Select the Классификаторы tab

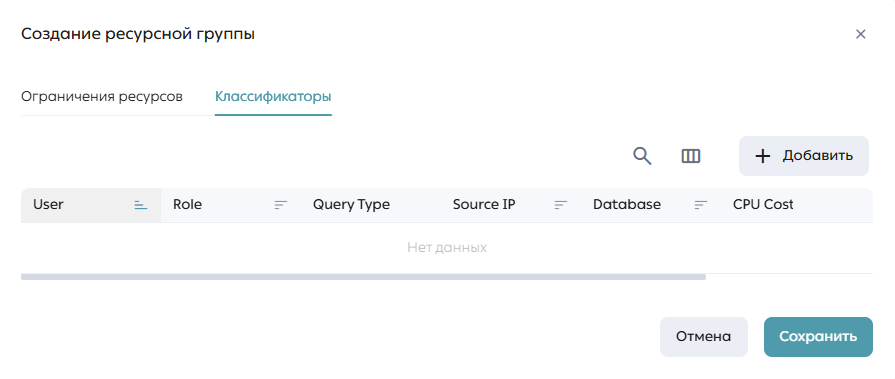pos(273,96)
